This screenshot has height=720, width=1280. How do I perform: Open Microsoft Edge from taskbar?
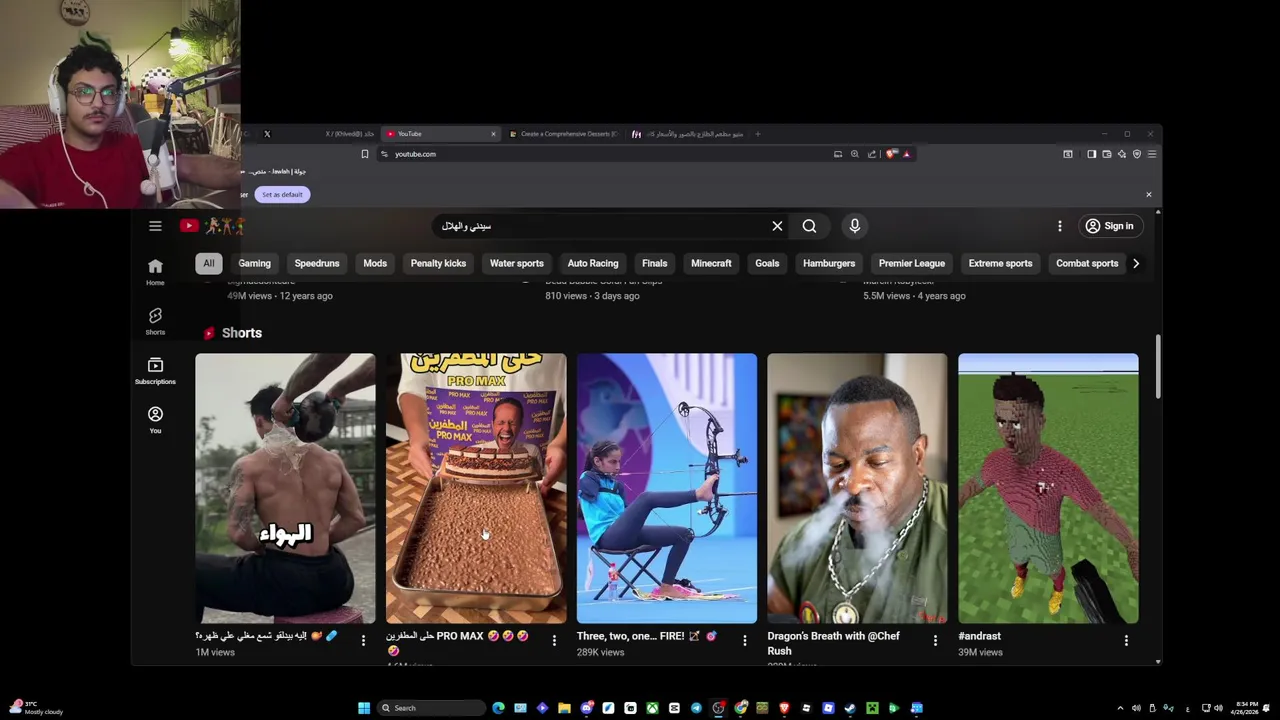click(x=498, y=708)
